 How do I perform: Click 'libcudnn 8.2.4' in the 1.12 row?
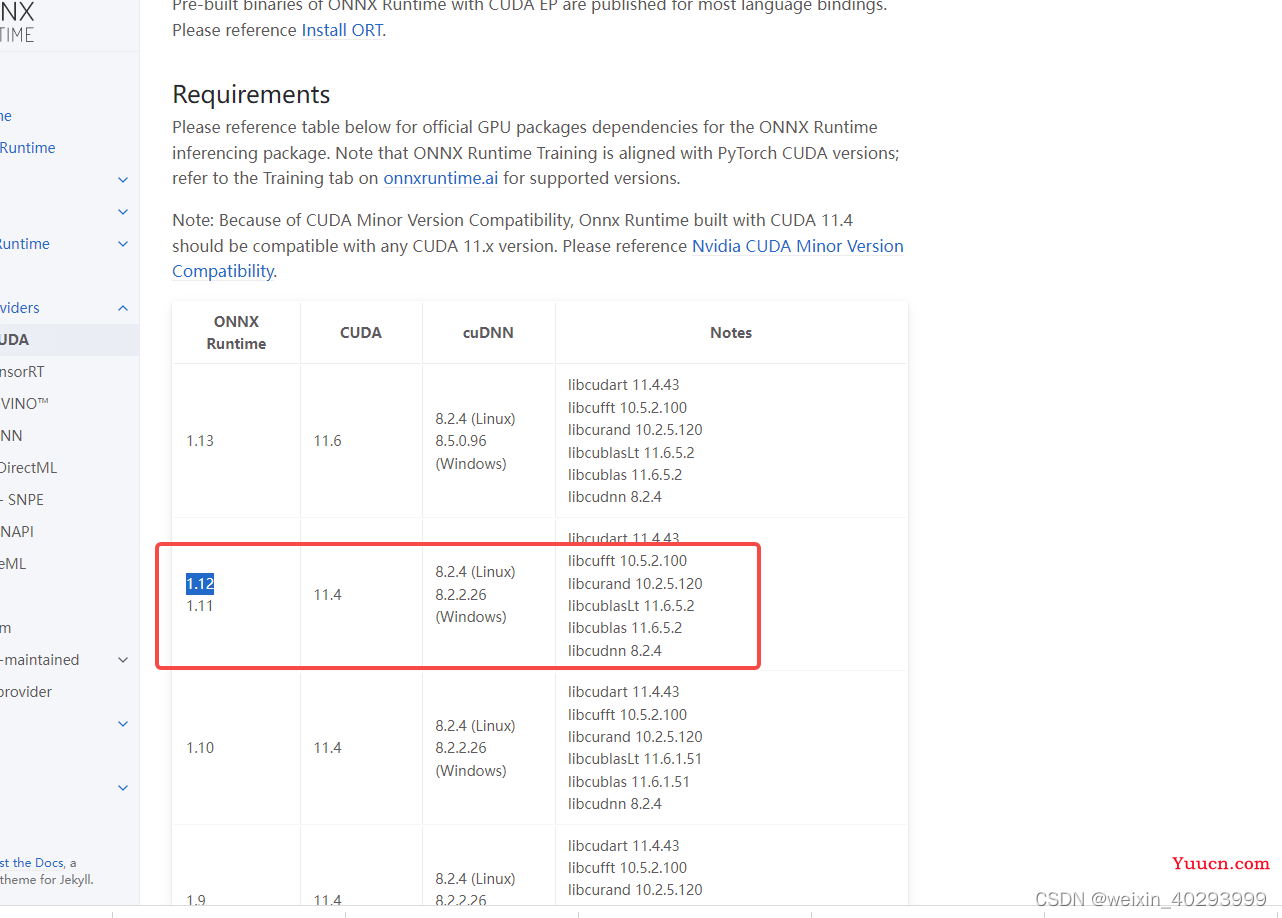[x=615, y=651]
